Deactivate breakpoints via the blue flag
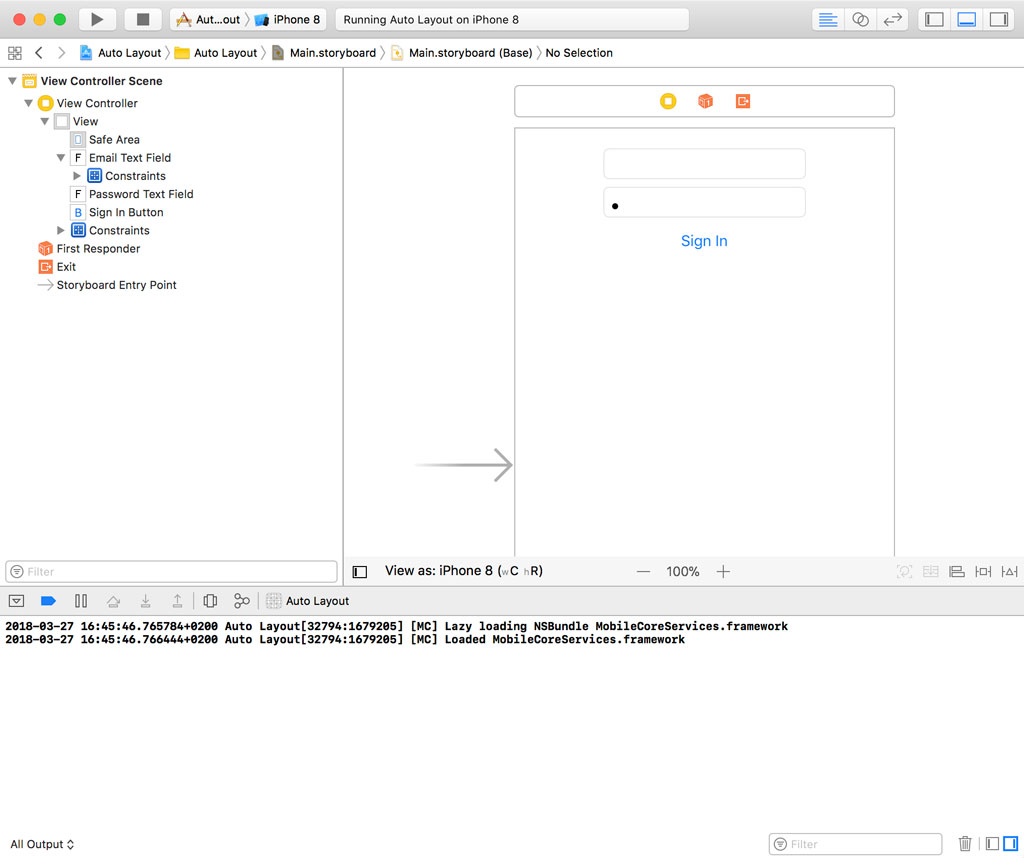 click(48, 600)
